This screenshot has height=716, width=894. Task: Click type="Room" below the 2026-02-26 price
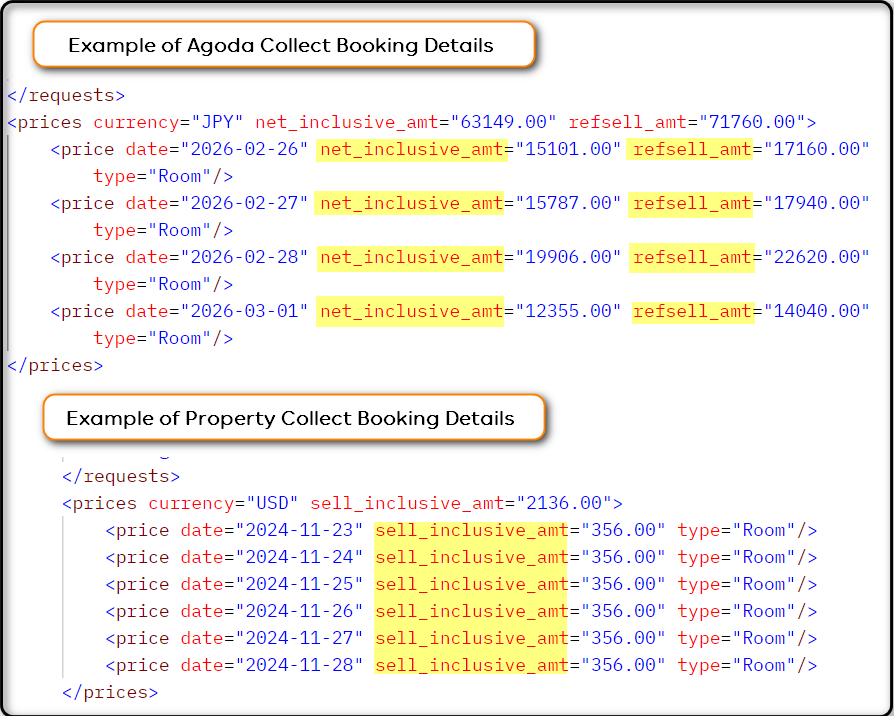click(x=164, y=177)
